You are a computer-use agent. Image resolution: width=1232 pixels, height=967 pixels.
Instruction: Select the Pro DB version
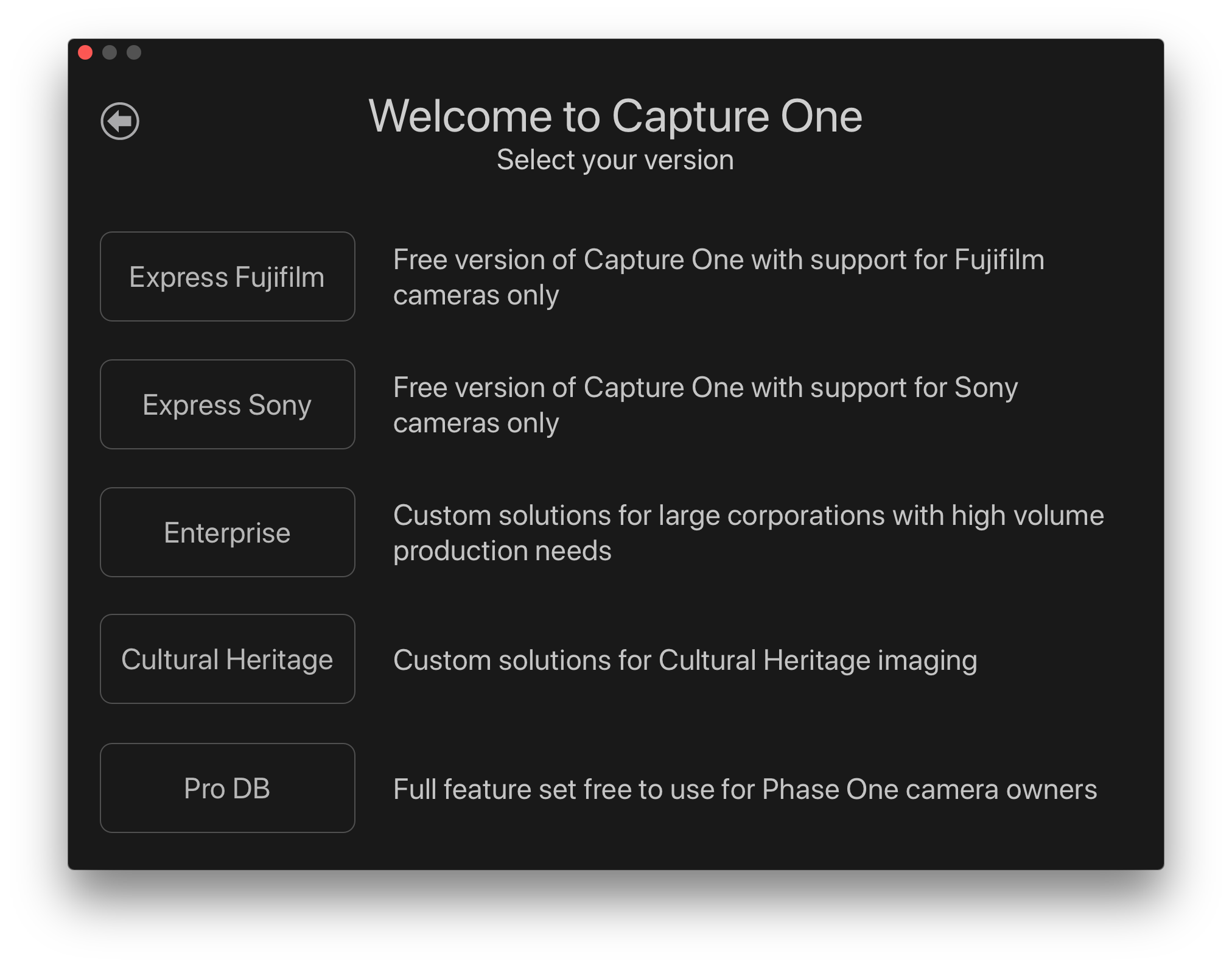[x=227, y=788]
